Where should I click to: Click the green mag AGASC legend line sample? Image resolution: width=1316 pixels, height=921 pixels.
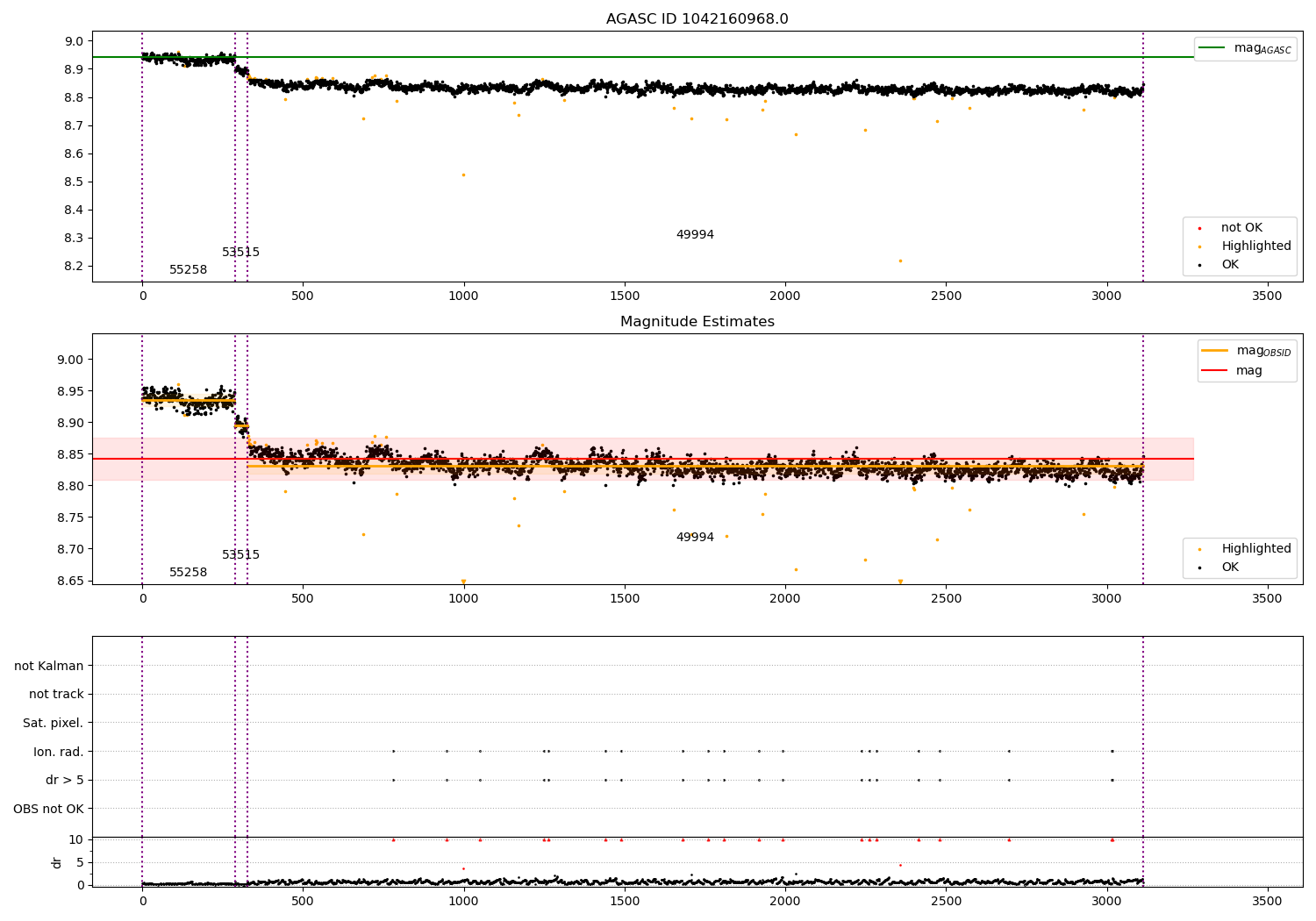(1212, 48)
